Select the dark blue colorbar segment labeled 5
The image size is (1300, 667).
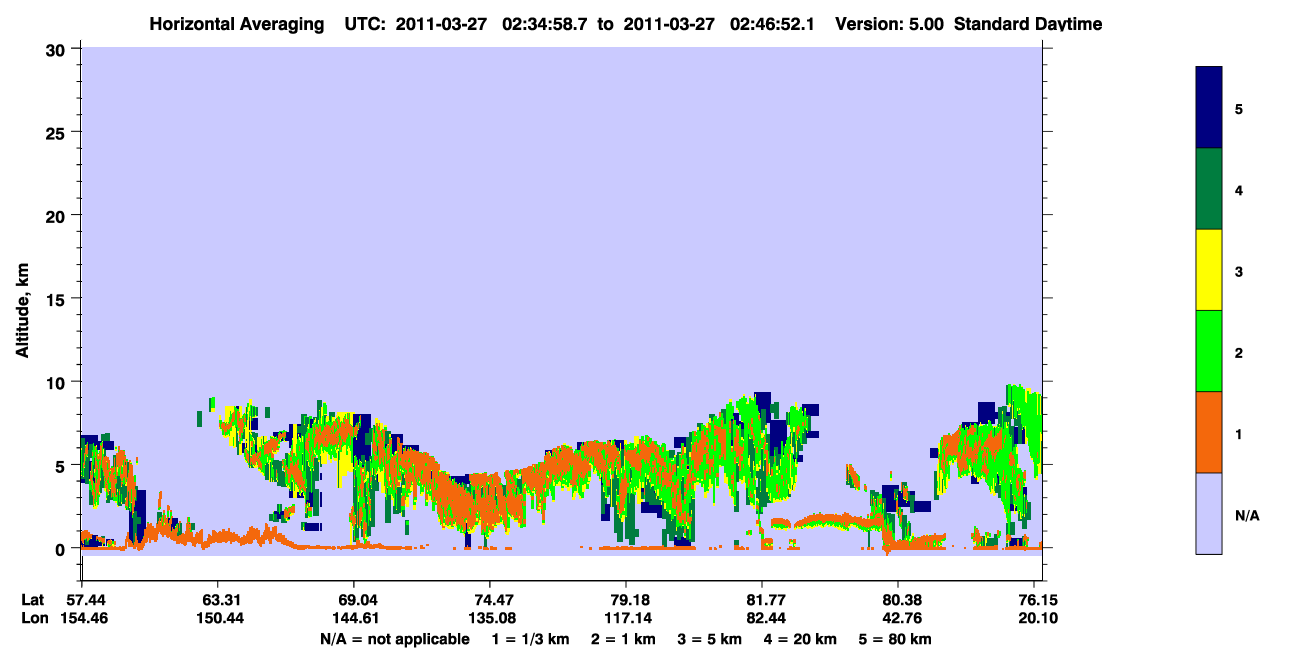tap(1209, 108)
